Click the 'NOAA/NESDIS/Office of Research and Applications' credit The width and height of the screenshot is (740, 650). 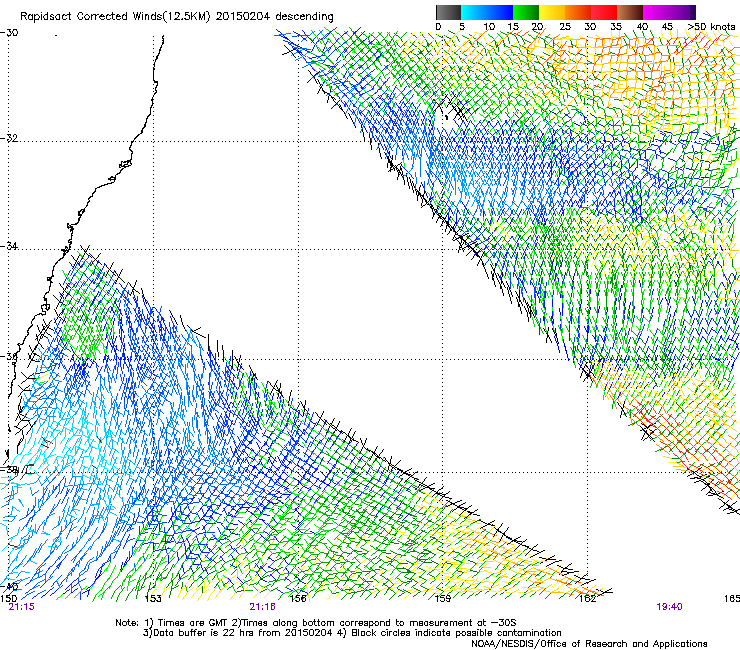(x=589, y=644)
